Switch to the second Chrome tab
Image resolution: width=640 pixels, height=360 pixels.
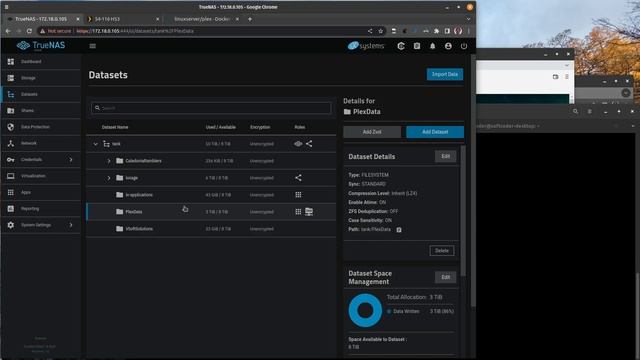point(123,19)
